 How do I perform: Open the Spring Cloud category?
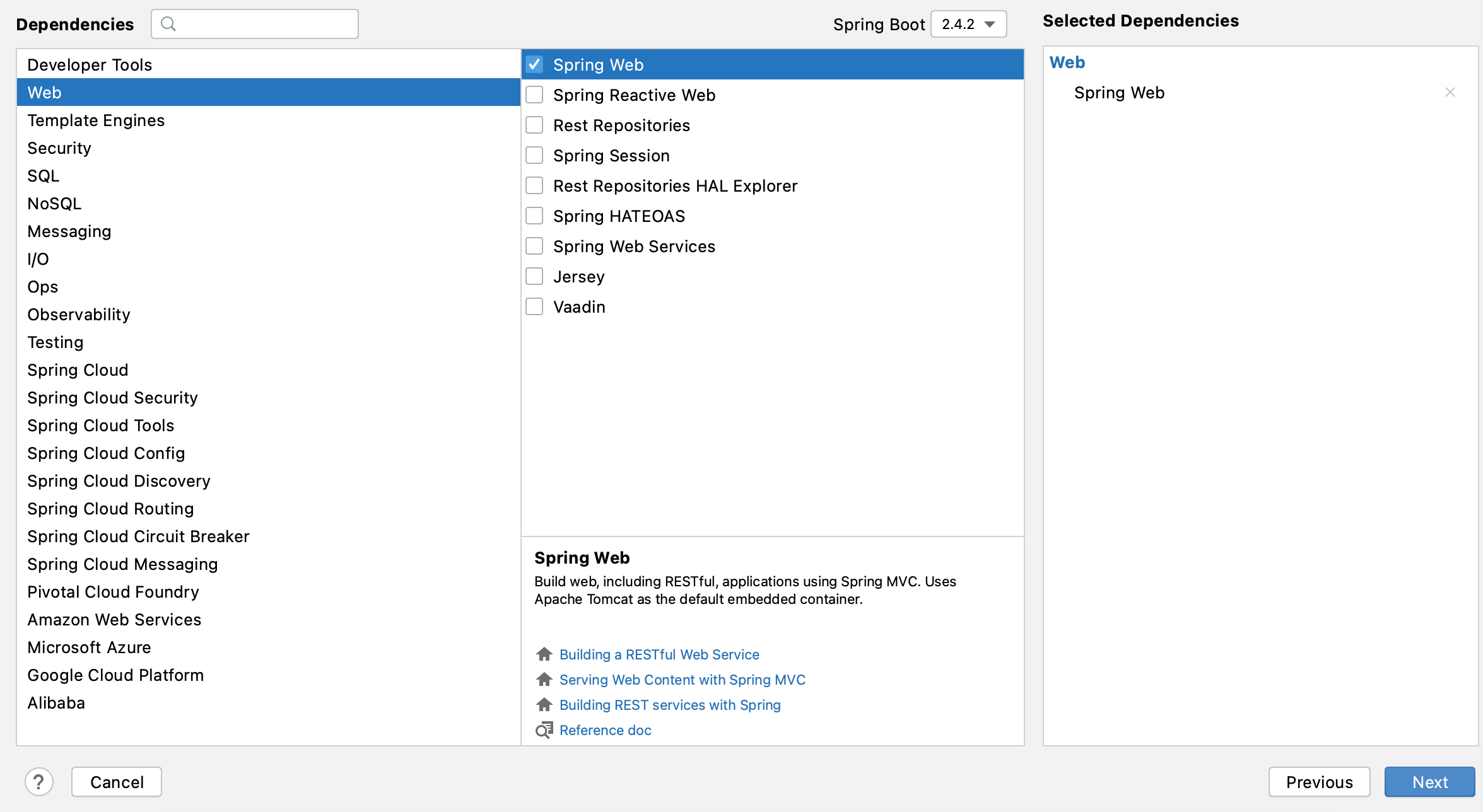[269, 369]
